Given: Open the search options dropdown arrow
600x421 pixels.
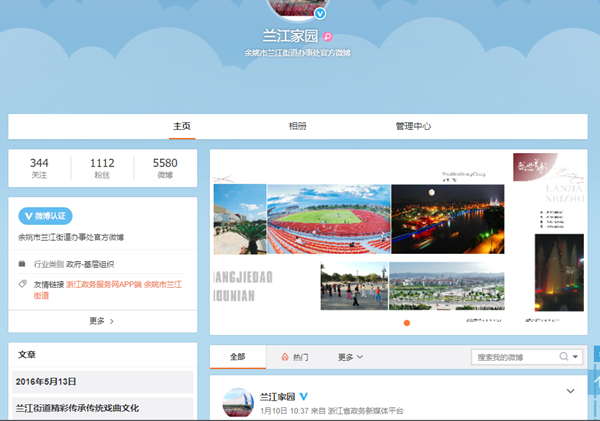Looking at the screenshot, I should [x=575, y=357].
